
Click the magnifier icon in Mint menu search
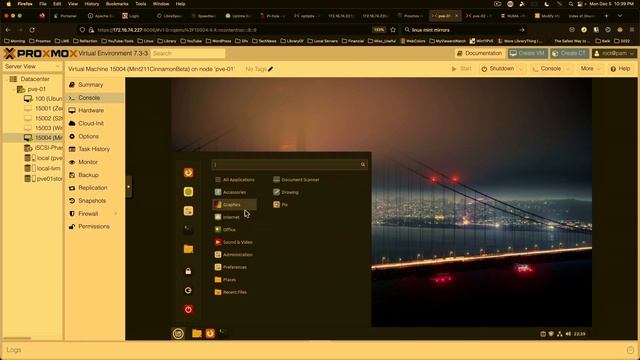[x=362, y=164]
